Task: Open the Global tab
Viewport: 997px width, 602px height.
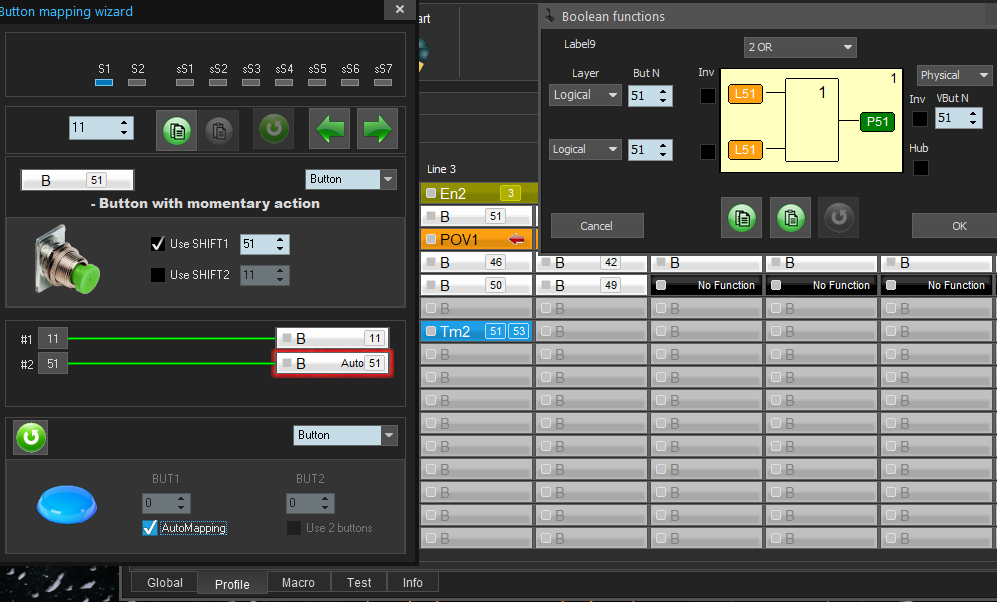Action: (x=165, y=583)
